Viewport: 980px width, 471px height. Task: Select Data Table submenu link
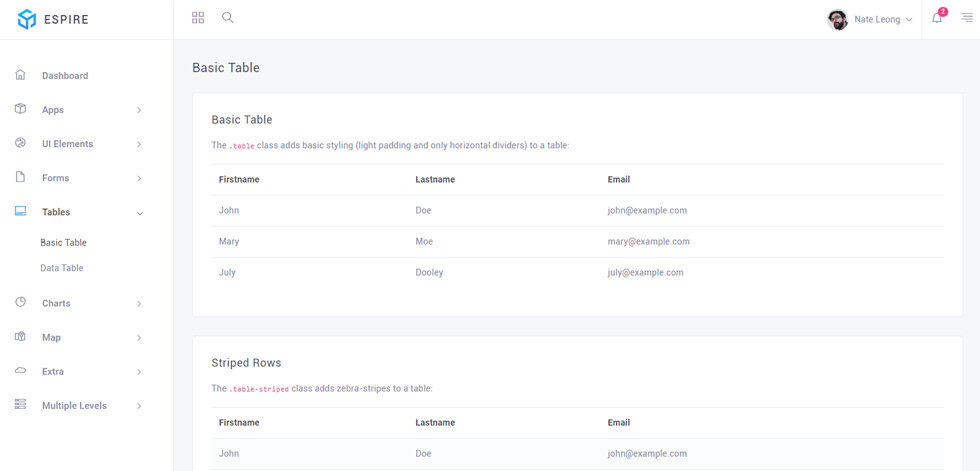tap(62, 267)
